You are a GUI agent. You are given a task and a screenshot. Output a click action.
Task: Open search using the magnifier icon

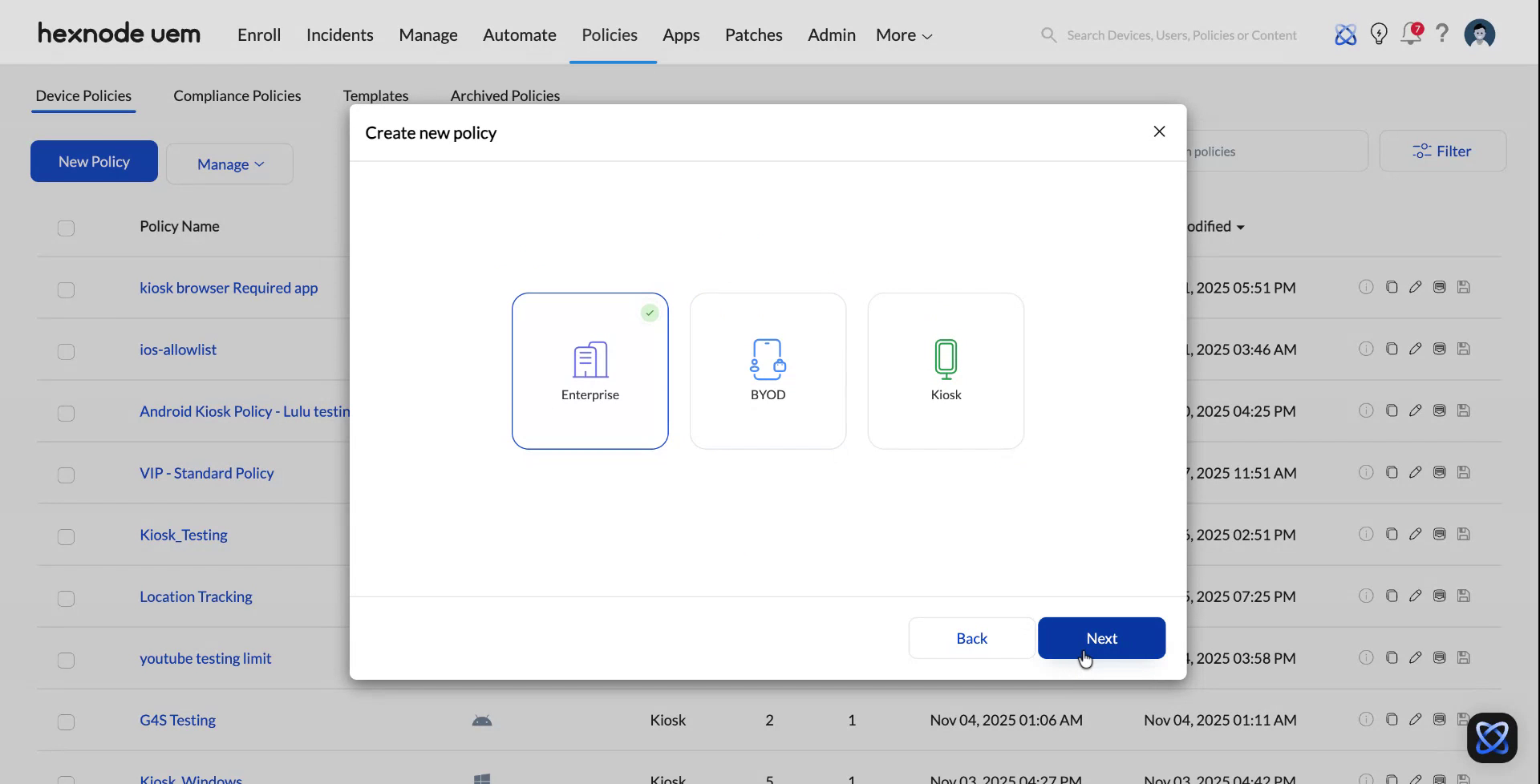click(1048, 34)
